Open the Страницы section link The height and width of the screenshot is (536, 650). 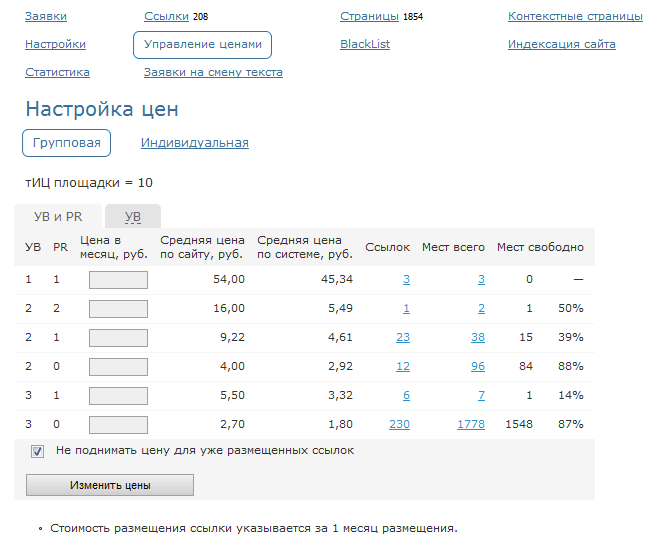[369, 17]
